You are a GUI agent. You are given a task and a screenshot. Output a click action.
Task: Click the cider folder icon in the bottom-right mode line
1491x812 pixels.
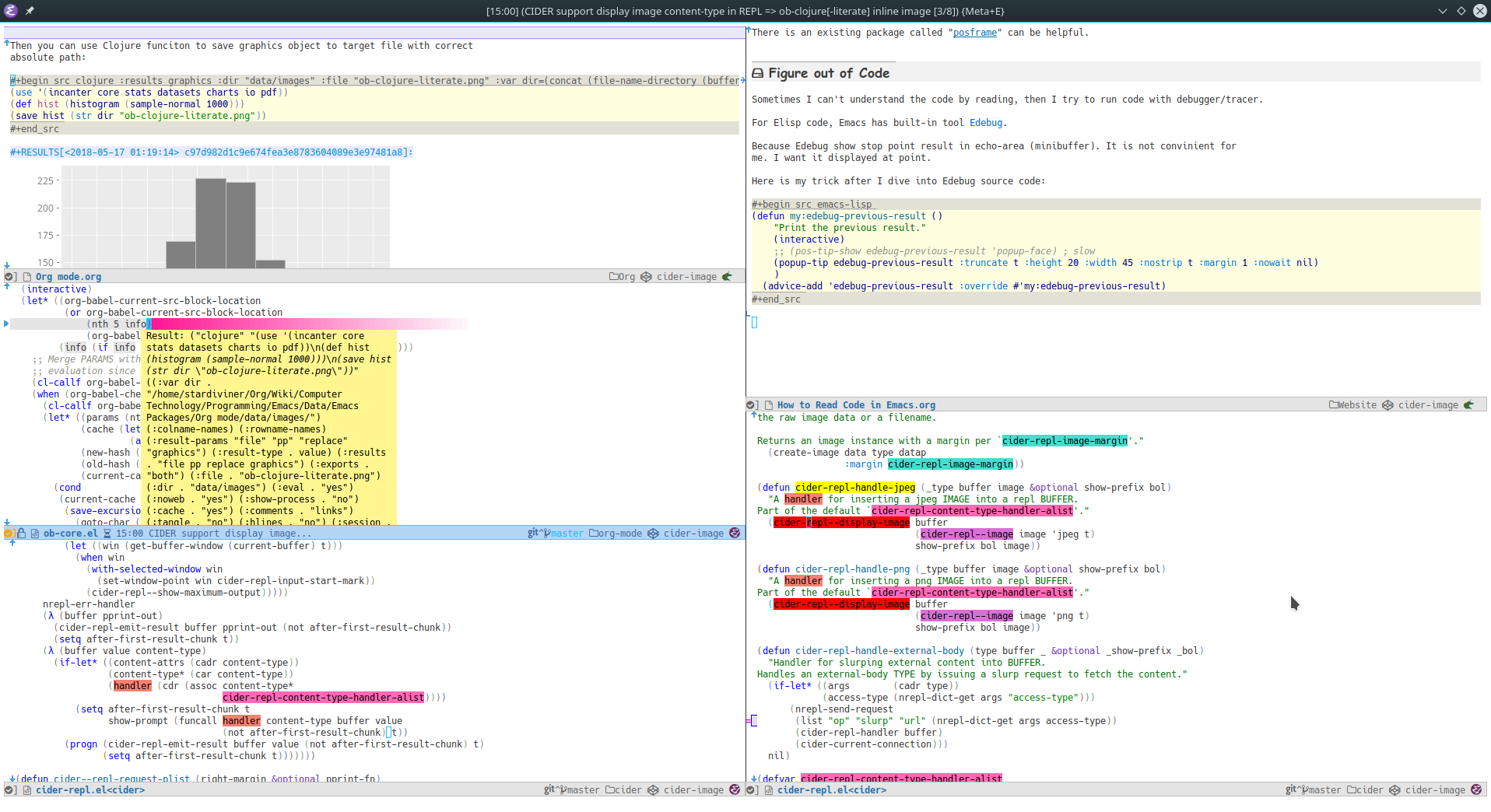[1352, 790]
